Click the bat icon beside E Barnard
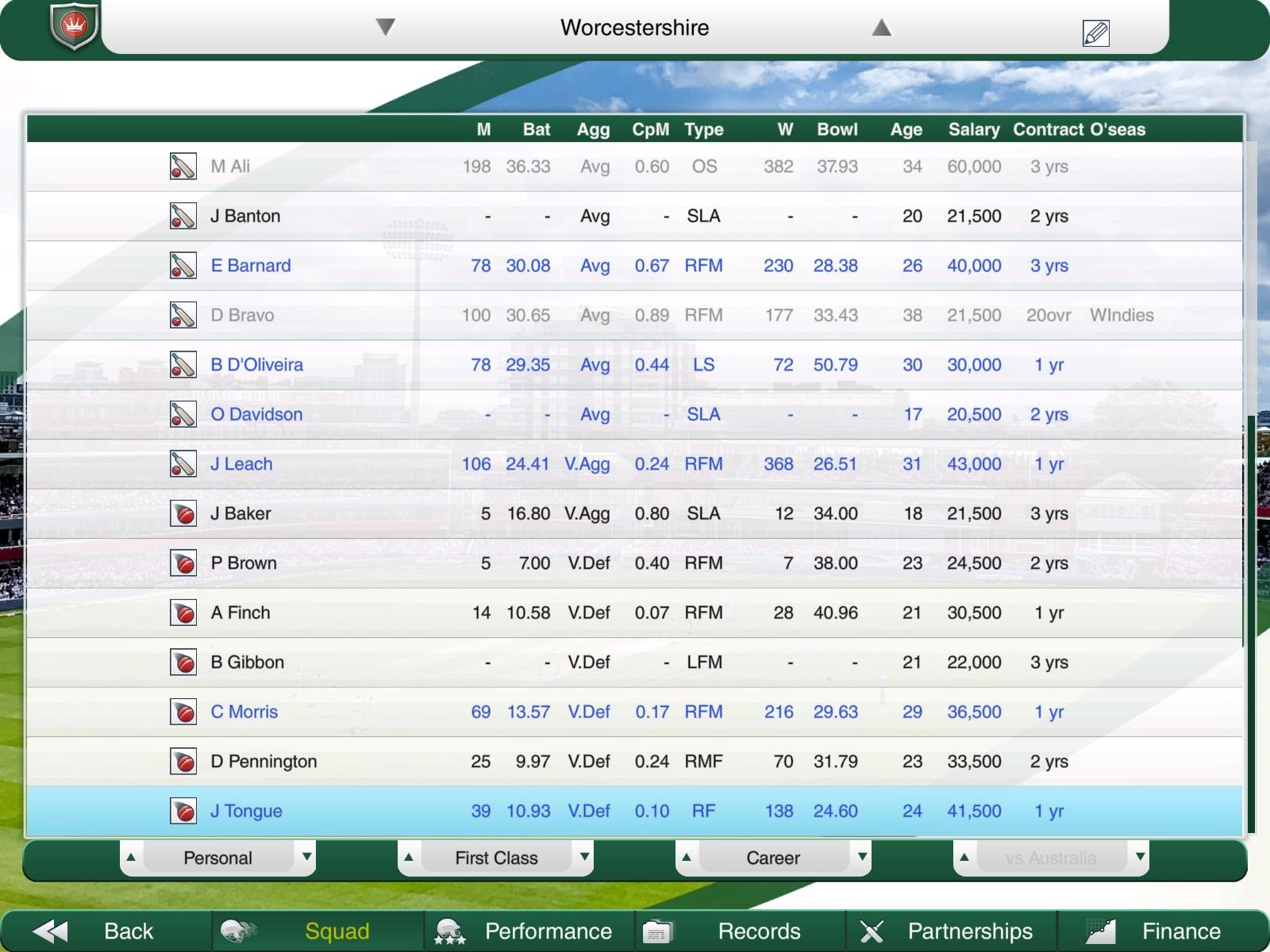 click(x=183, y=266)
